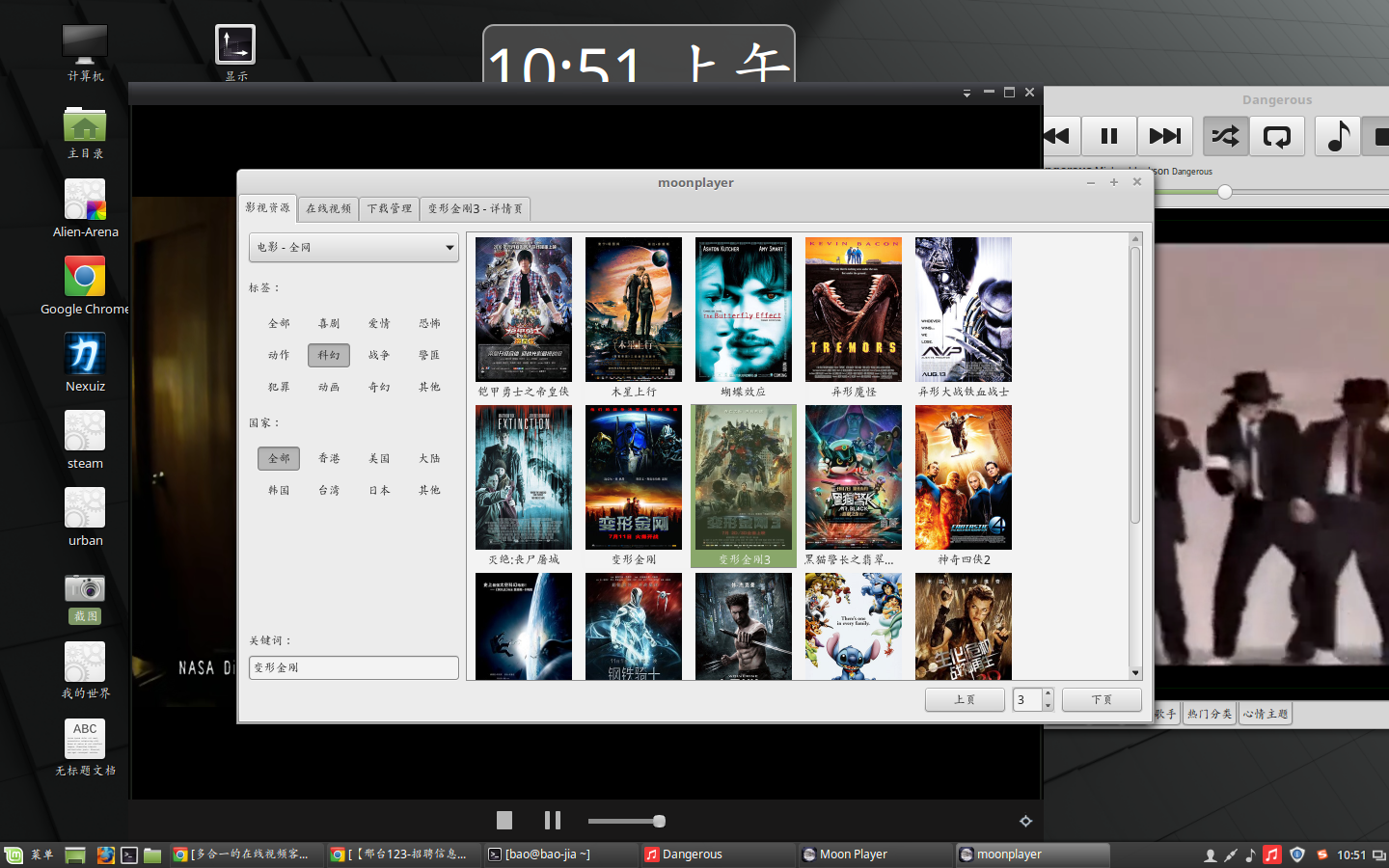The height and width of the screenshot is (868, 1389).
Task: Click the 关键词 keyword input field
Action: click(354, 667)
